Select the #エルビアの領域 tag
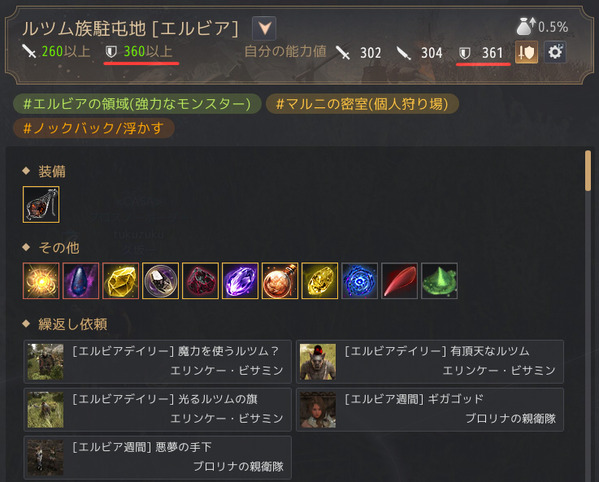 tap(137, 104)
